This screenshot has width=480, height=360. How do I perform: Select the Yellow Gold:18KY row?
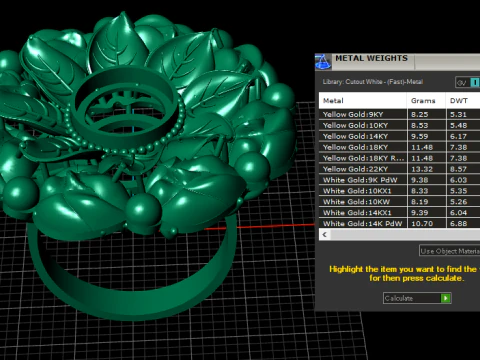tap(399, 147)
